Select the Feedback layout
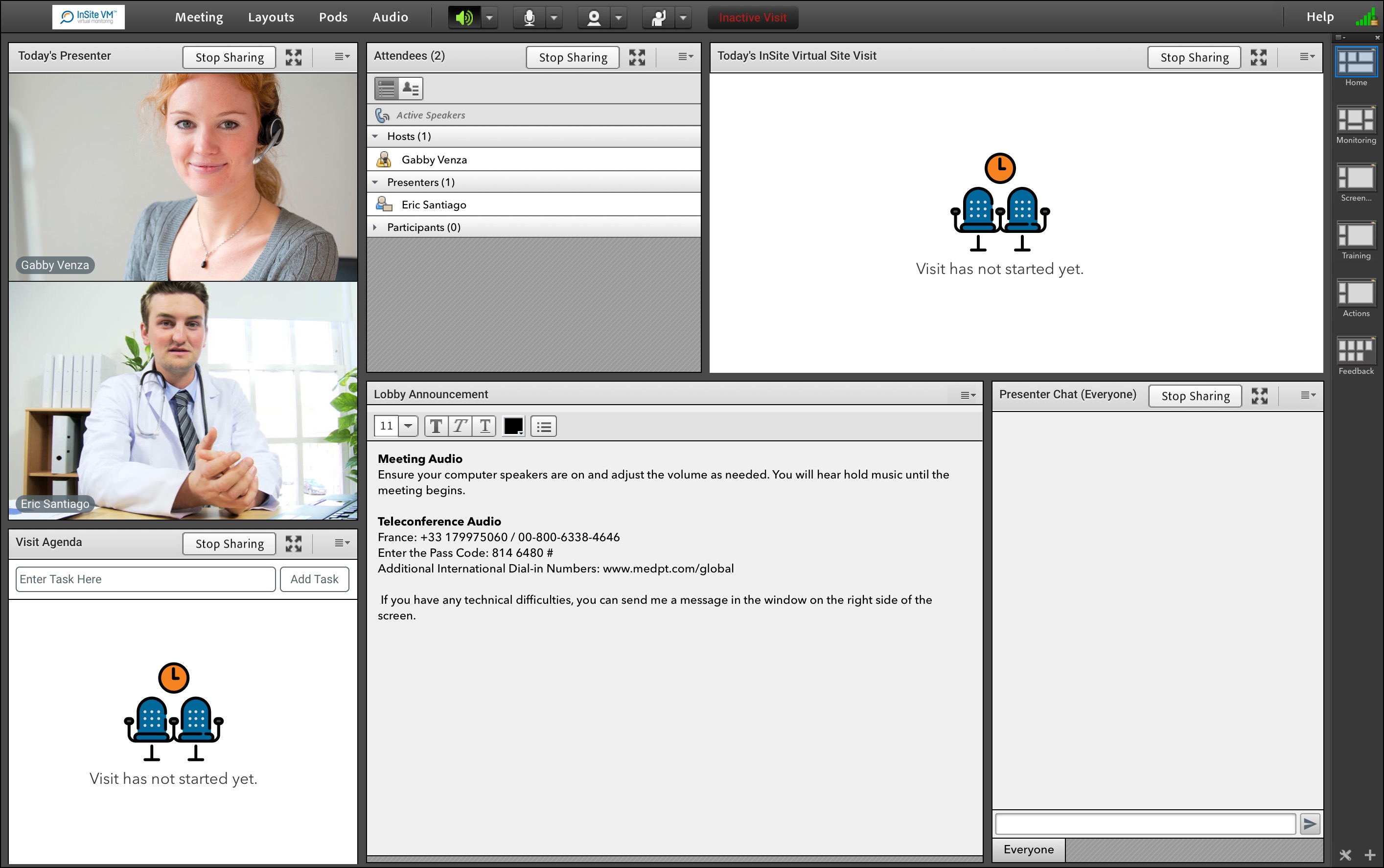Viewport: 1384px width, 868px height. coord(1356,356)
